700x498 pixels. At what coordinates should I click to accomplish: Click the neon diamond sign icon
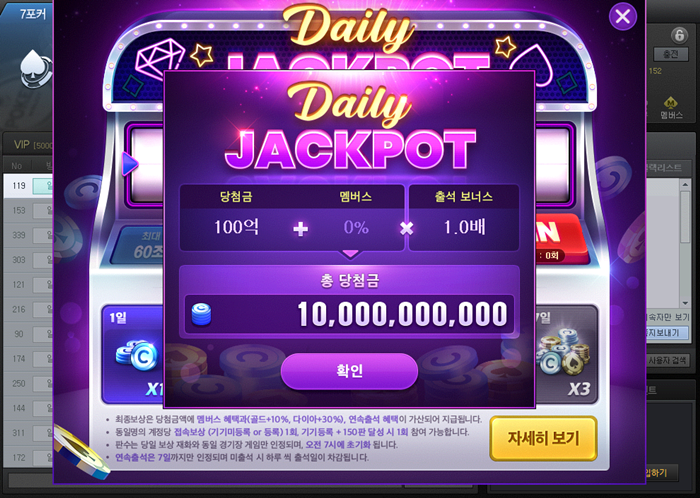point(160,59)
